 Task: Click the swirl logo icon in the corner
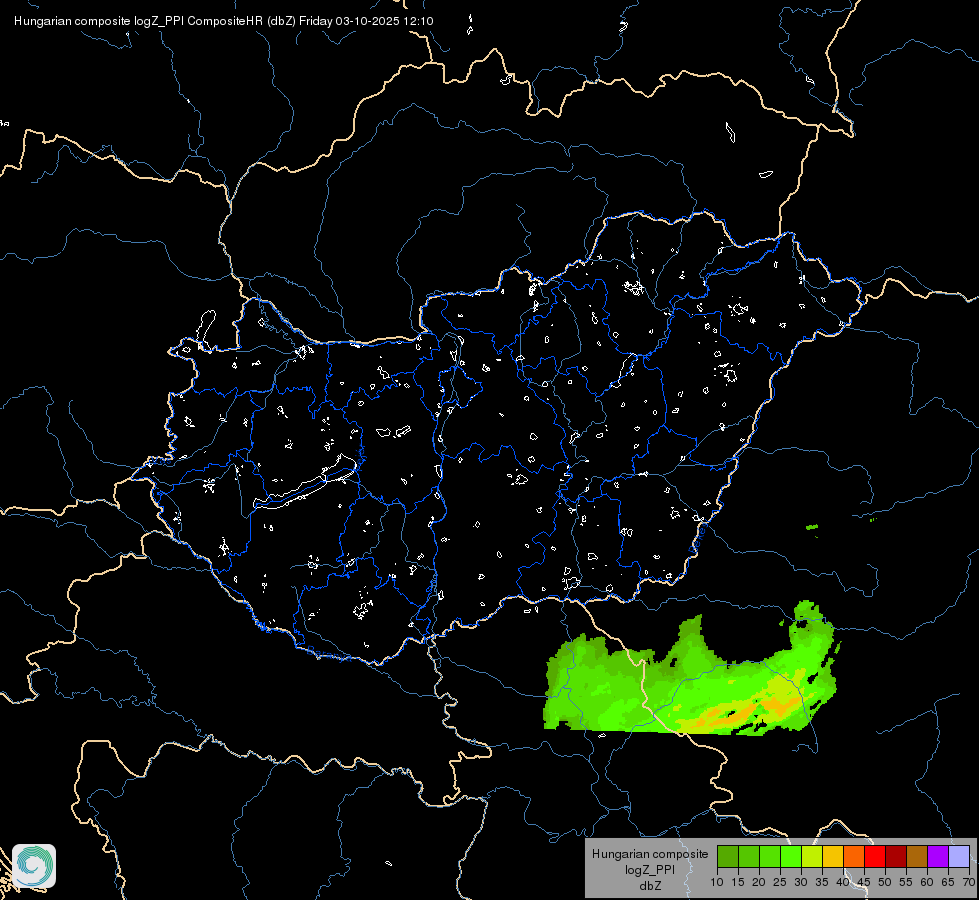click(x=34, y=866)
